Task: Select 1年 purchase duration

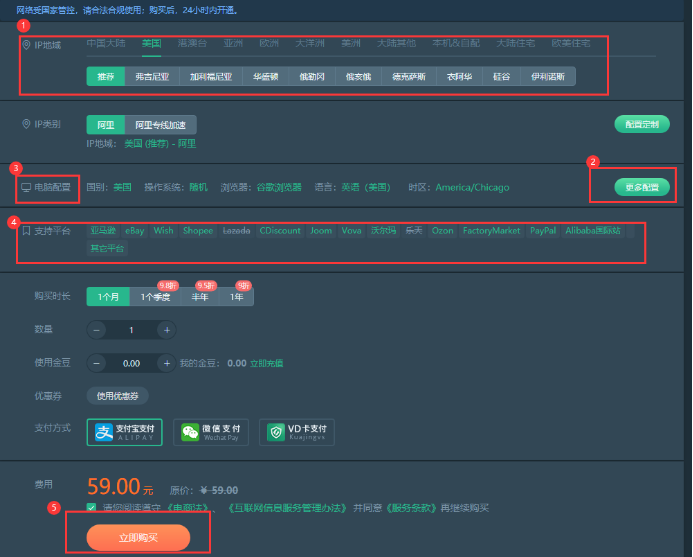Action: [x=236, y=297]
